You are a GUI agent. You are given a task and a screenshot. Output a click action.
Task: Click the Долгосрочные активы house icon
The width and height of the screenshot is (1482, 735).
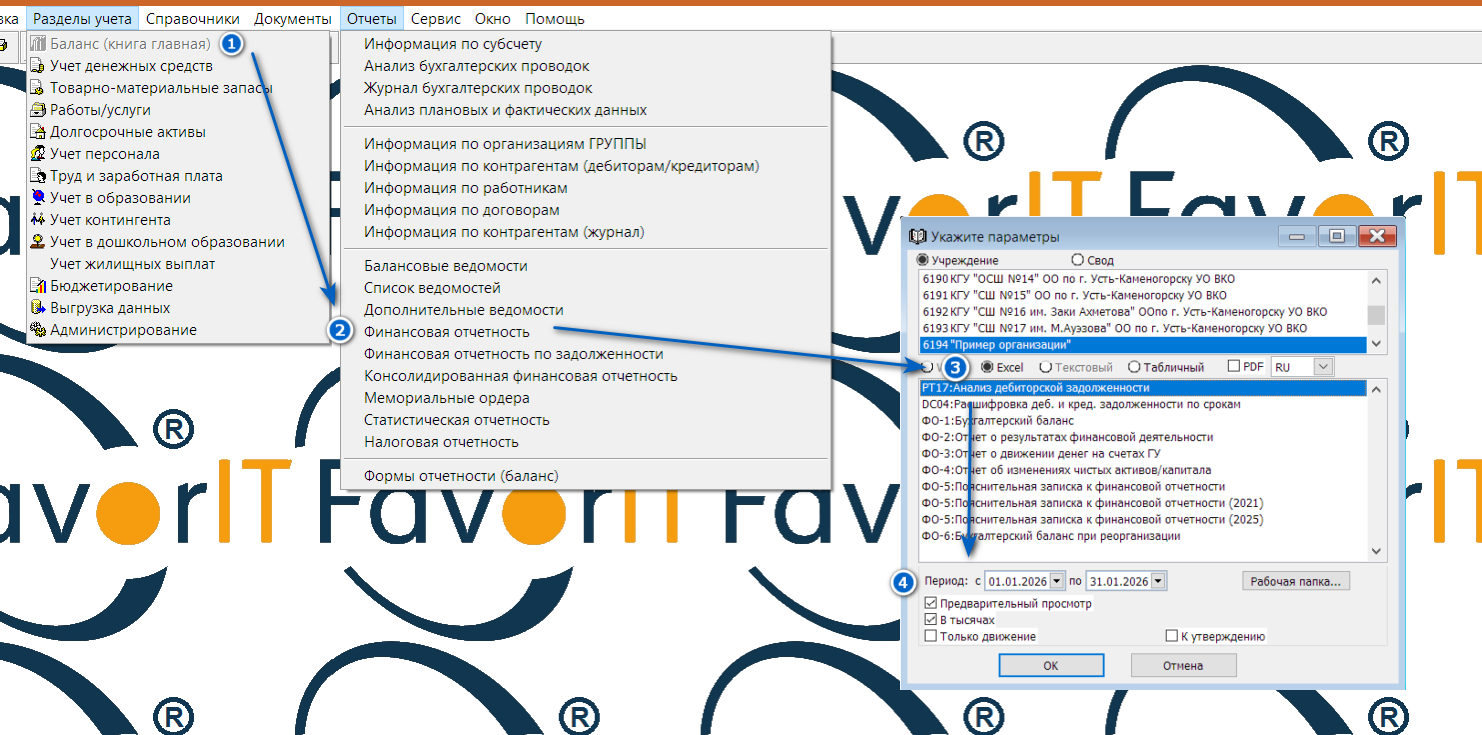(38, 132)
